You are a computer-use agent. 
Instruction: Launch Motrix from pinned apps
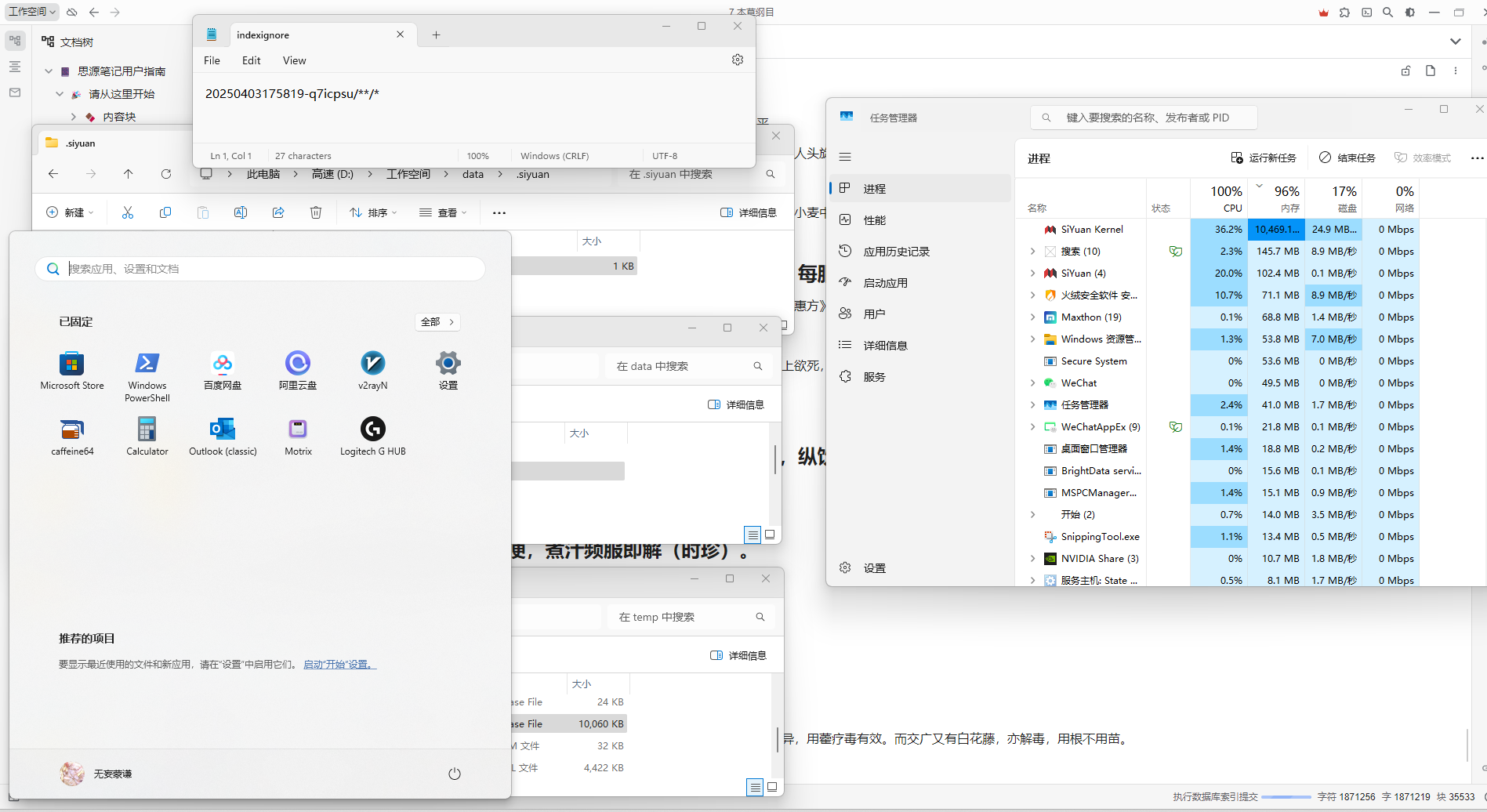(298, 437)
